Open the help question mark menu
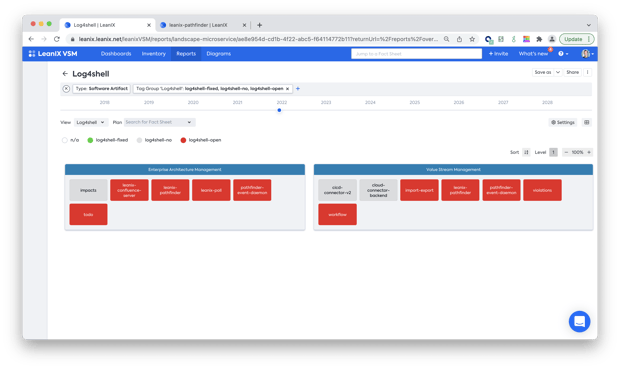This screenshot has width=620, height=369. tap(563, 54)
